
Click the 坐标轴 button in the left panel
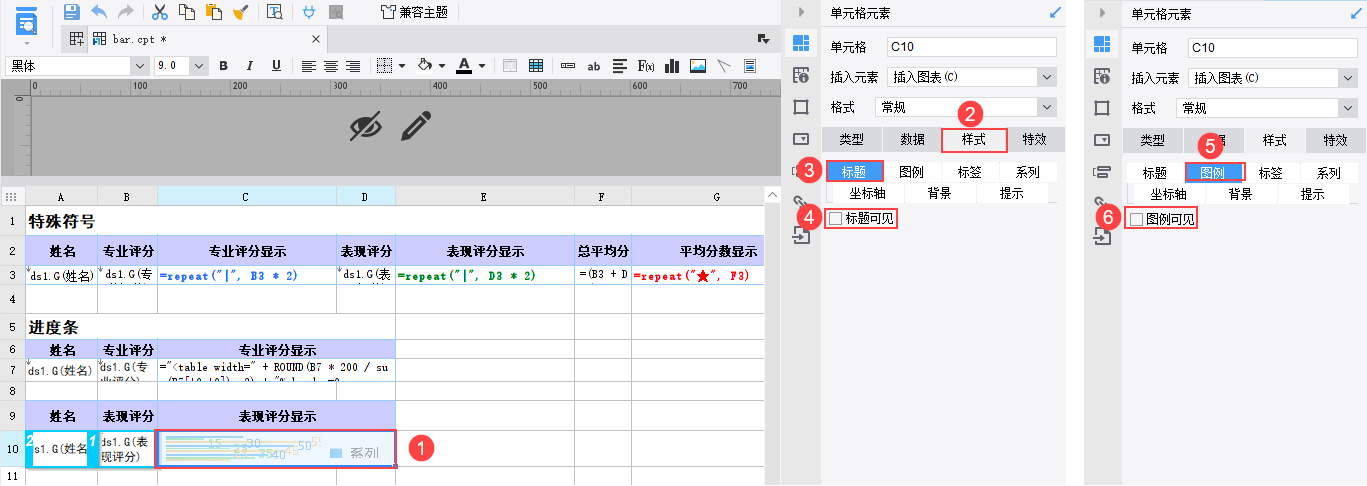[866, 194]
